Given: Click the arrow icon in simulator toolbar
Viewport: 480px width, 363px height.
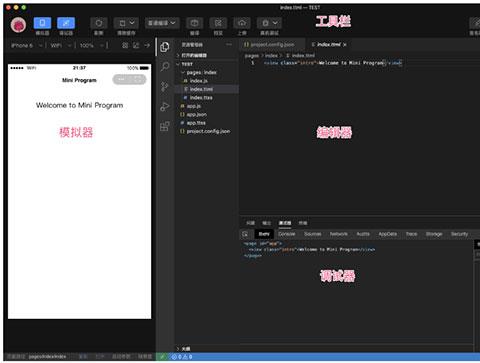Looking at the screenshot, I should tap(147, 45).
